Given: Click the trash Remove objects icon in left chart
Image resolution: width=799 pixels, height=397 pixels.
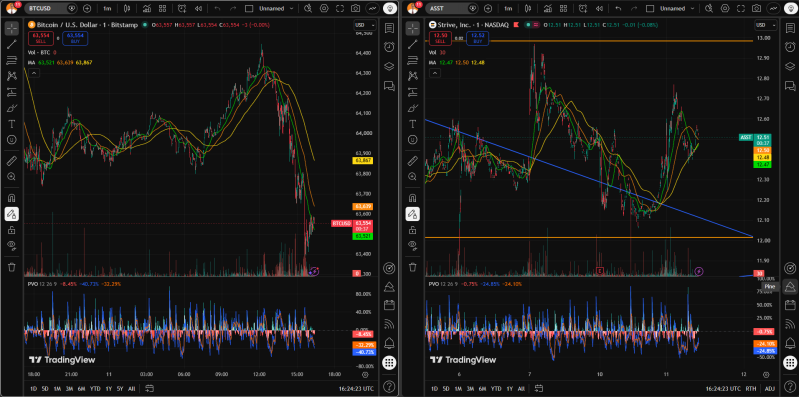Looking at the screenshot, I should tap(12, 267).
